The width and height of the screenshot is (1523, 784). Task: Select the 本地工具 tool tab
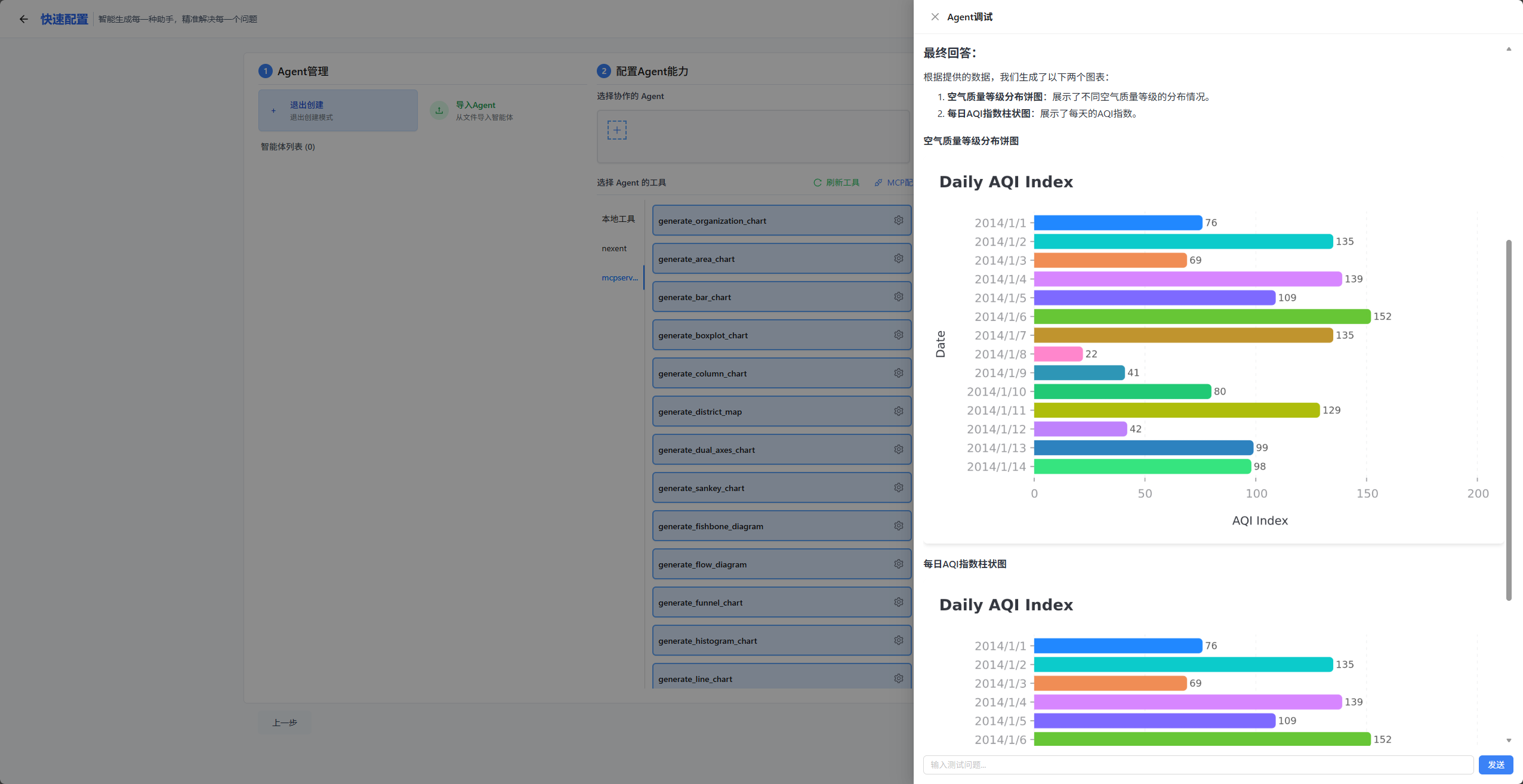[618, 219]
